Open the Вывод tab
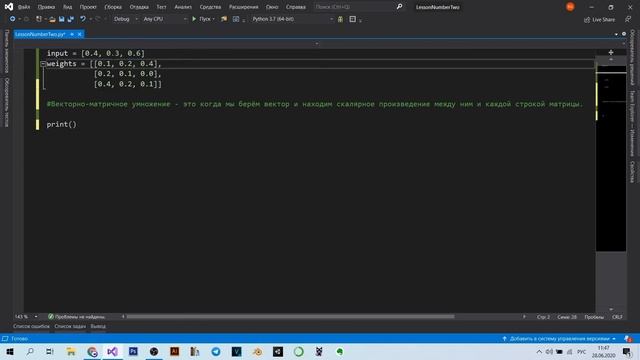This screenshot has width=640, height=360. 98,327
